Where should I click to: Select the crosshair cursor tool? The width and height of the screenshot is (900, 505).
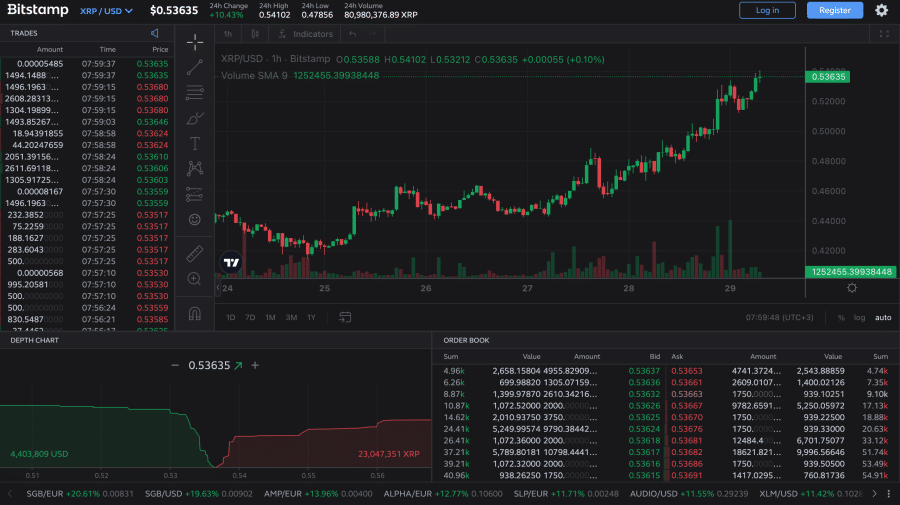[195, 42]
